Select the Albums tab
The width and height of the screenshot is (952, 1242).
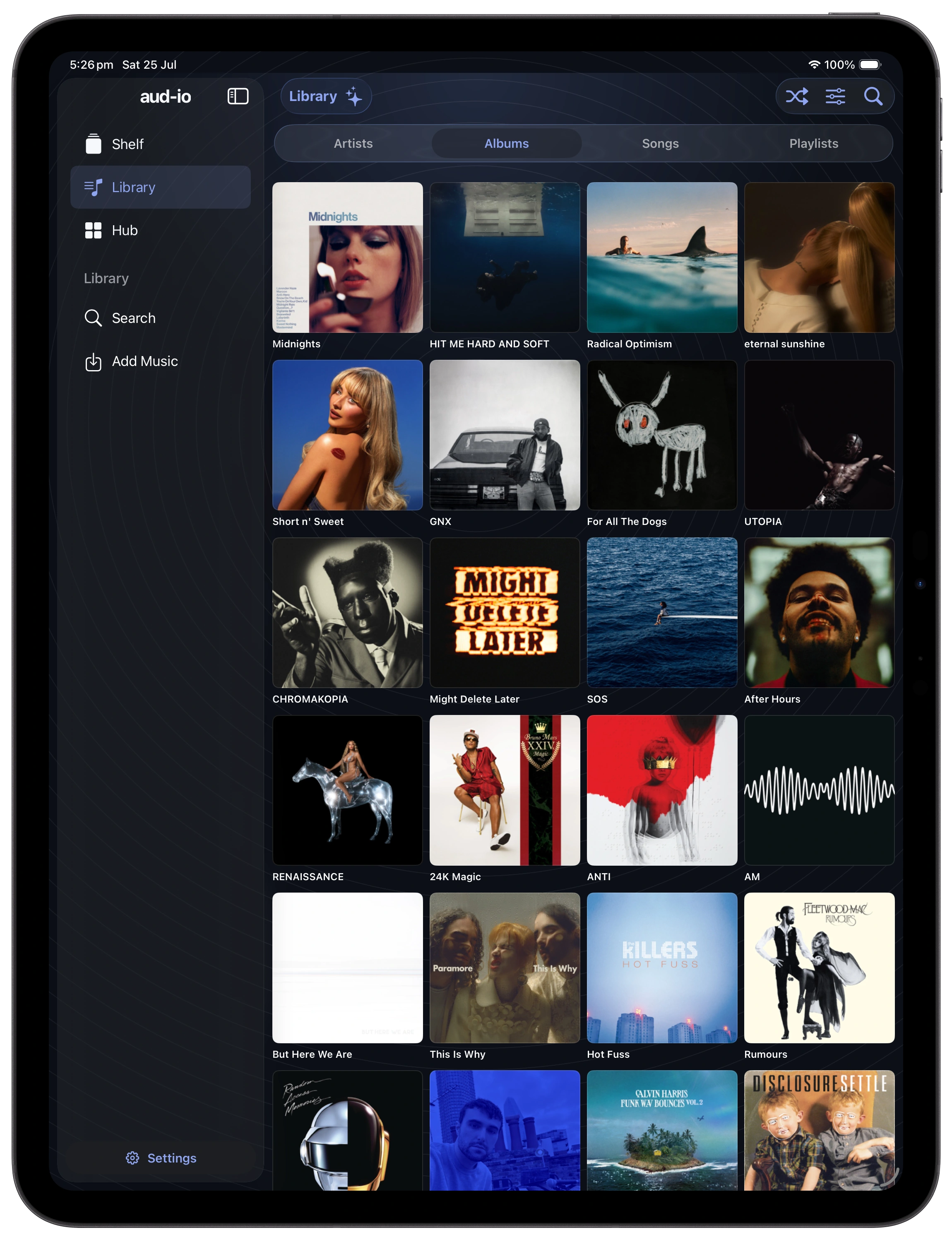pos(507,143)
